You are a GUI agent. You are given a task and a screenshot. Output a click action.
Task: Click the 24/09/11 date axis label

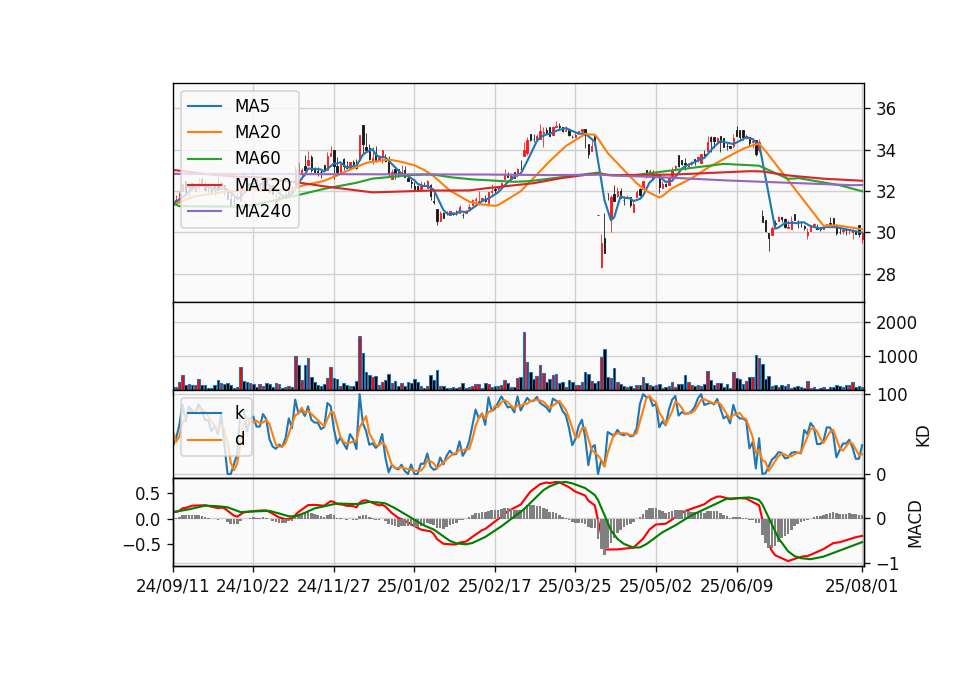(x=173, y=586)
